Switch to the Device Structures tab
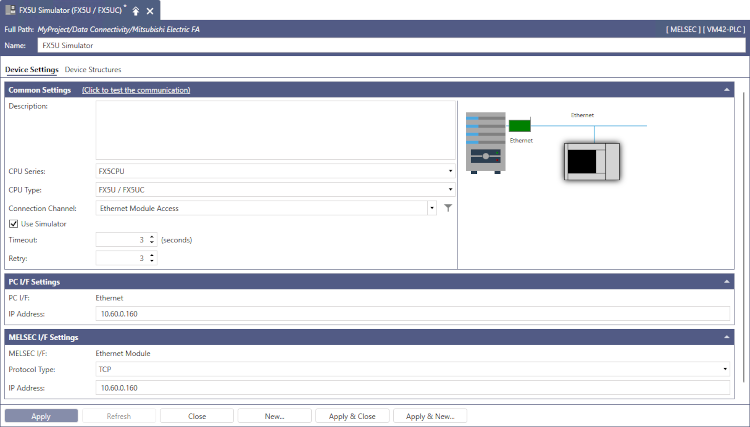 (x=93, y=69)
